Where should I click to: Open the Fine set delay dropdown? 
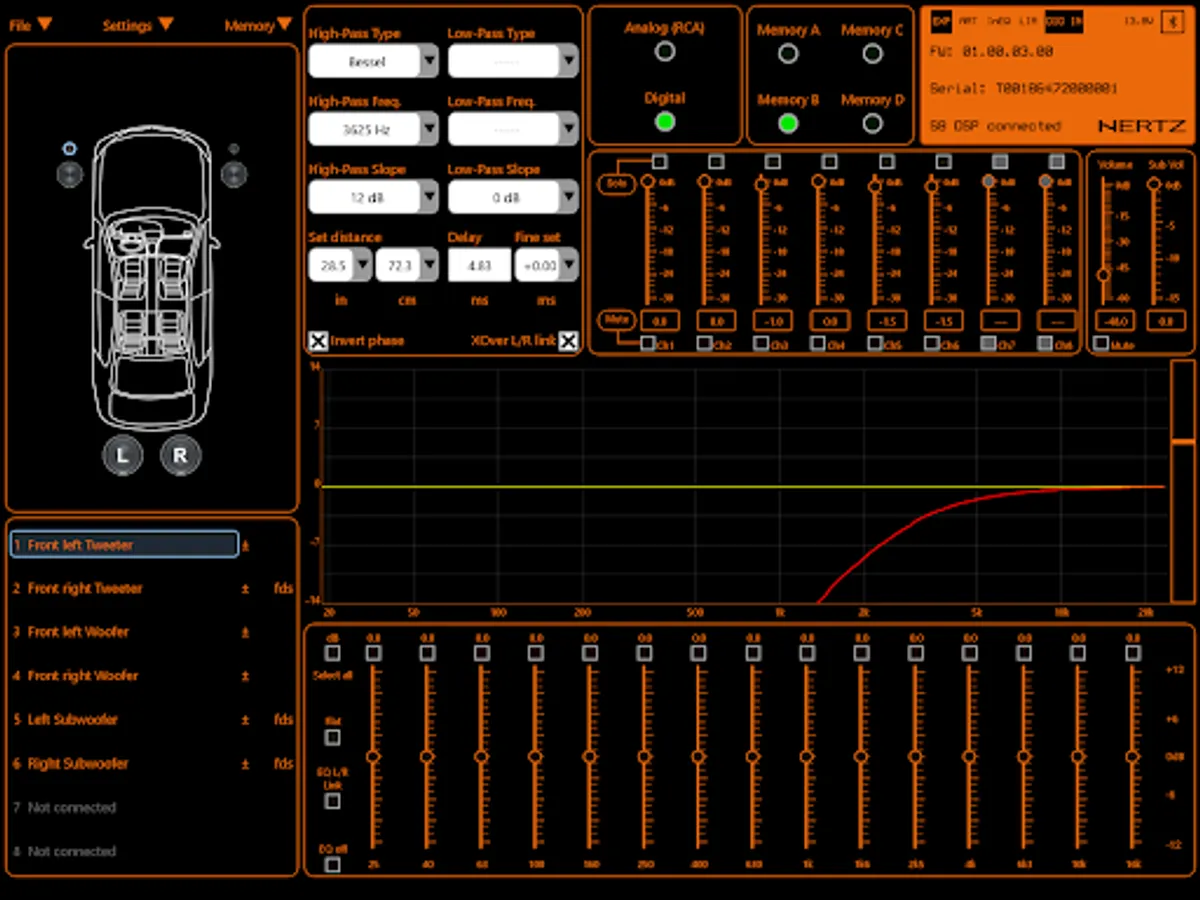pyautogui.click(x=546, y=265)
